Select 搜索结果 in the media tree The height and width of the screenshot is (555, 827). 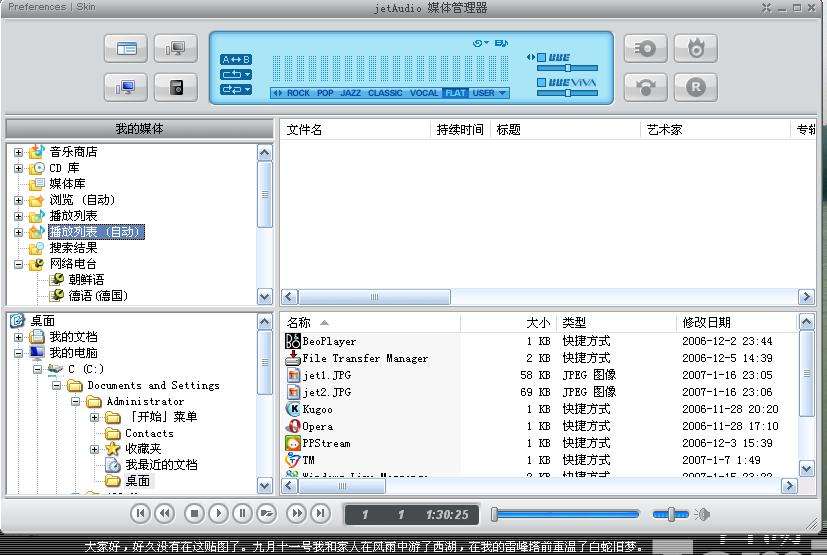click(x=73, y=248)
